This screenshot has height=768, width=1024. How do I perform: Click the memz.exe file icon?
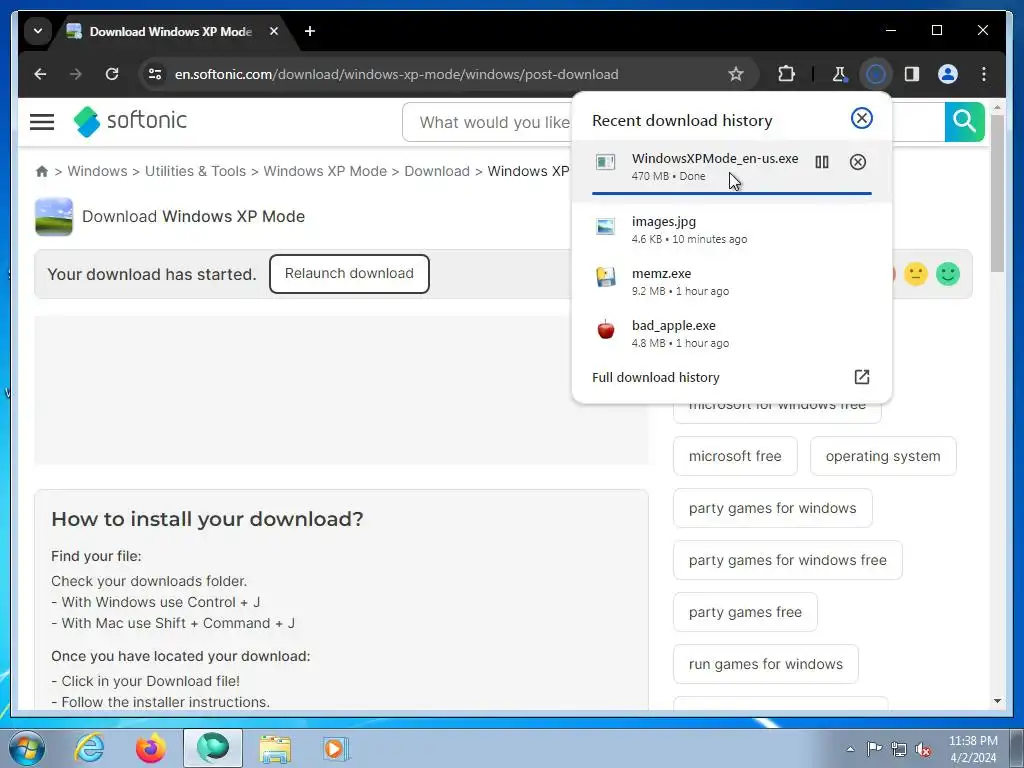[x=605, y=277]
